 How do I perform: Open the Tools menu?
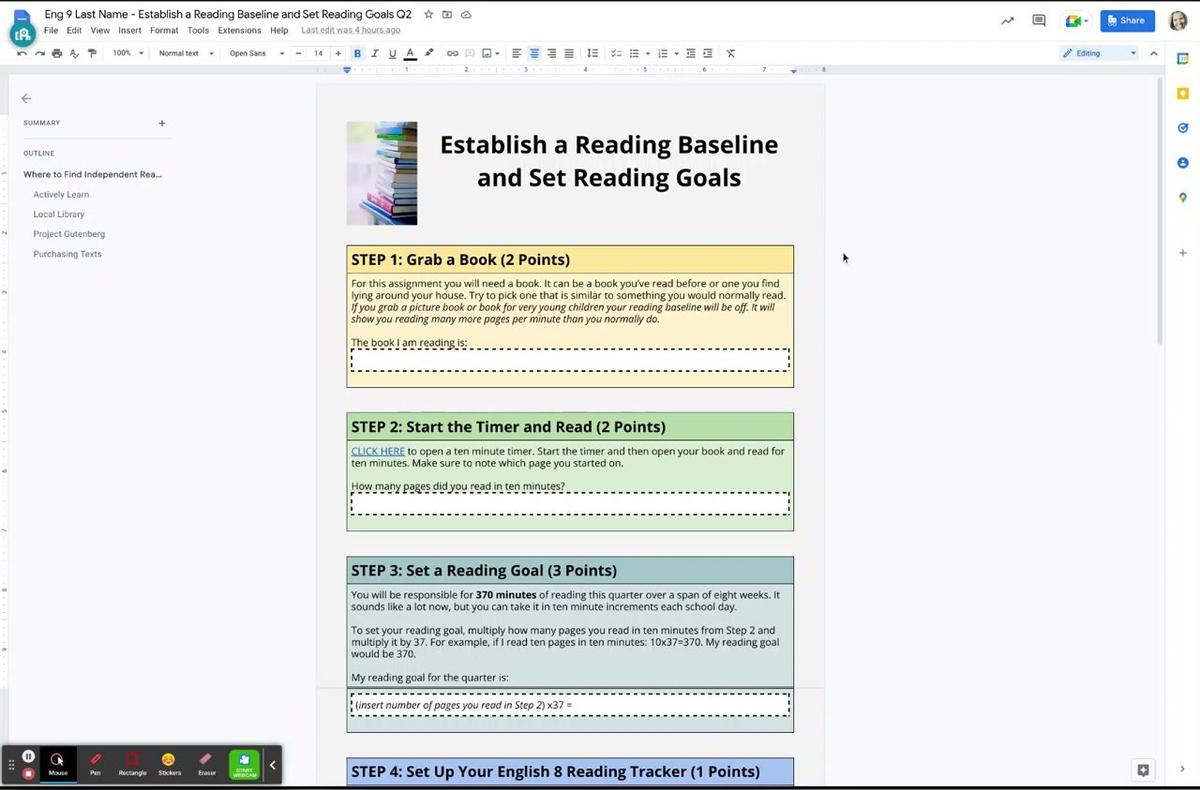coord(198,30)
